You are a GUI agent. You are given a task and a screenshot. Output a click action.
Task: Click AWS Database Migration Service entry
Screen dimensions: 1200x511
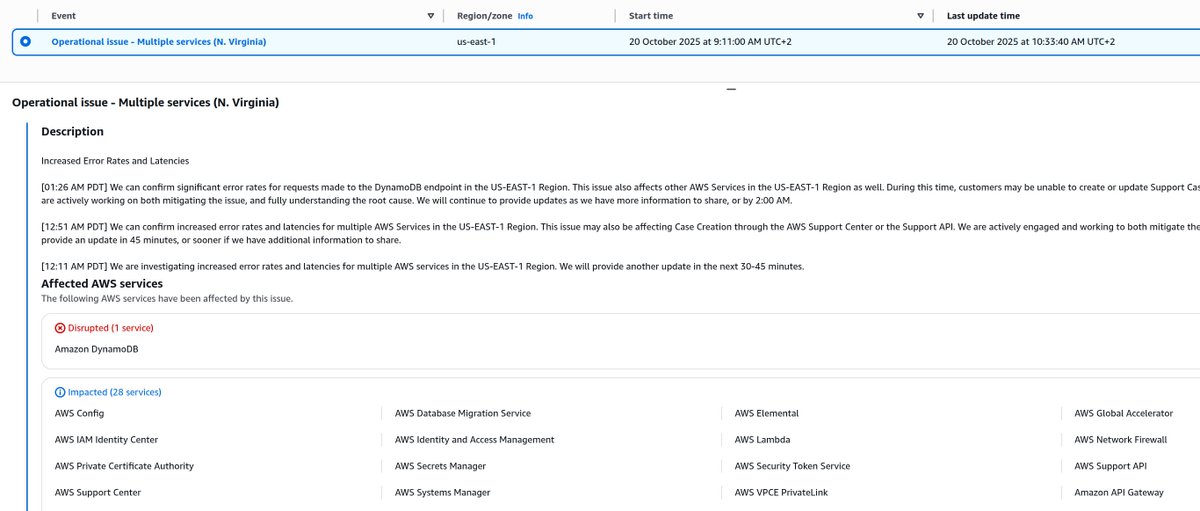coord(463,413)
